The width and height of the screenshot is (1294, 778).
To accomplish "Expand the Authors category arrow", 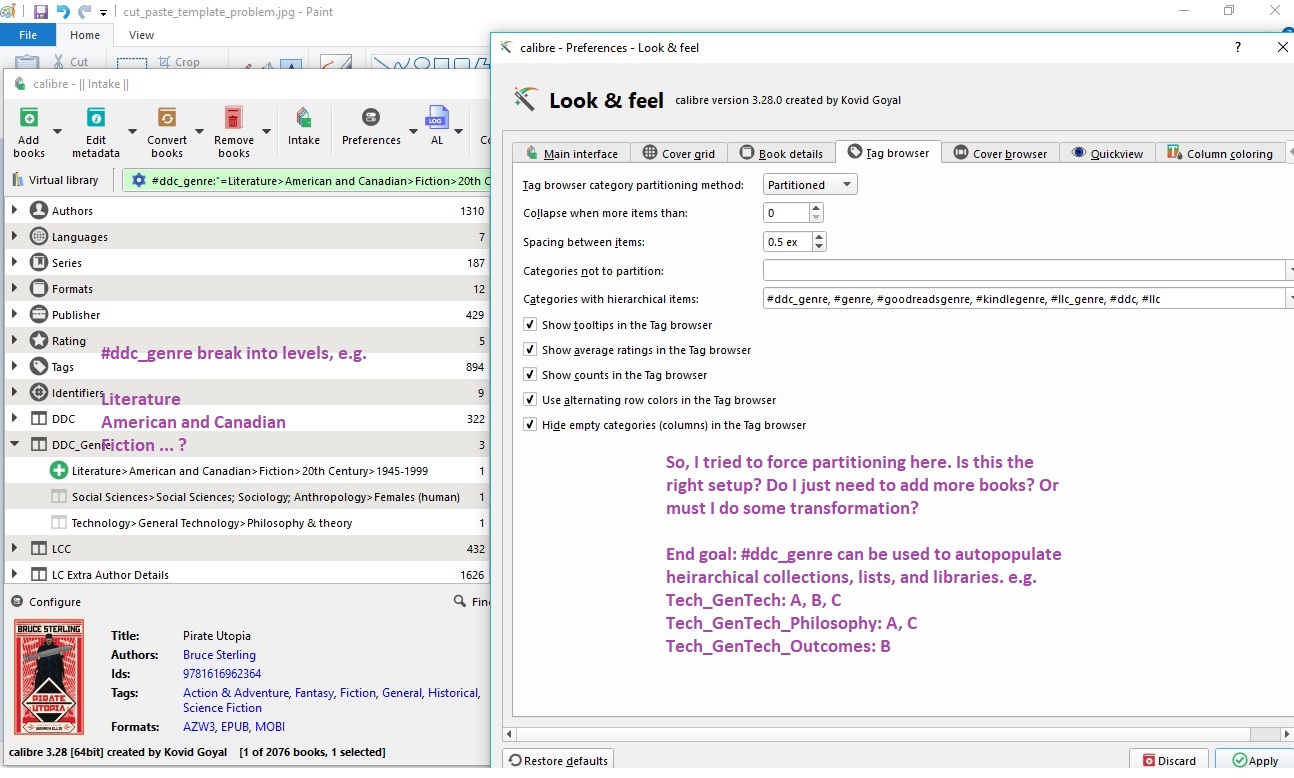I will point(15,211).
